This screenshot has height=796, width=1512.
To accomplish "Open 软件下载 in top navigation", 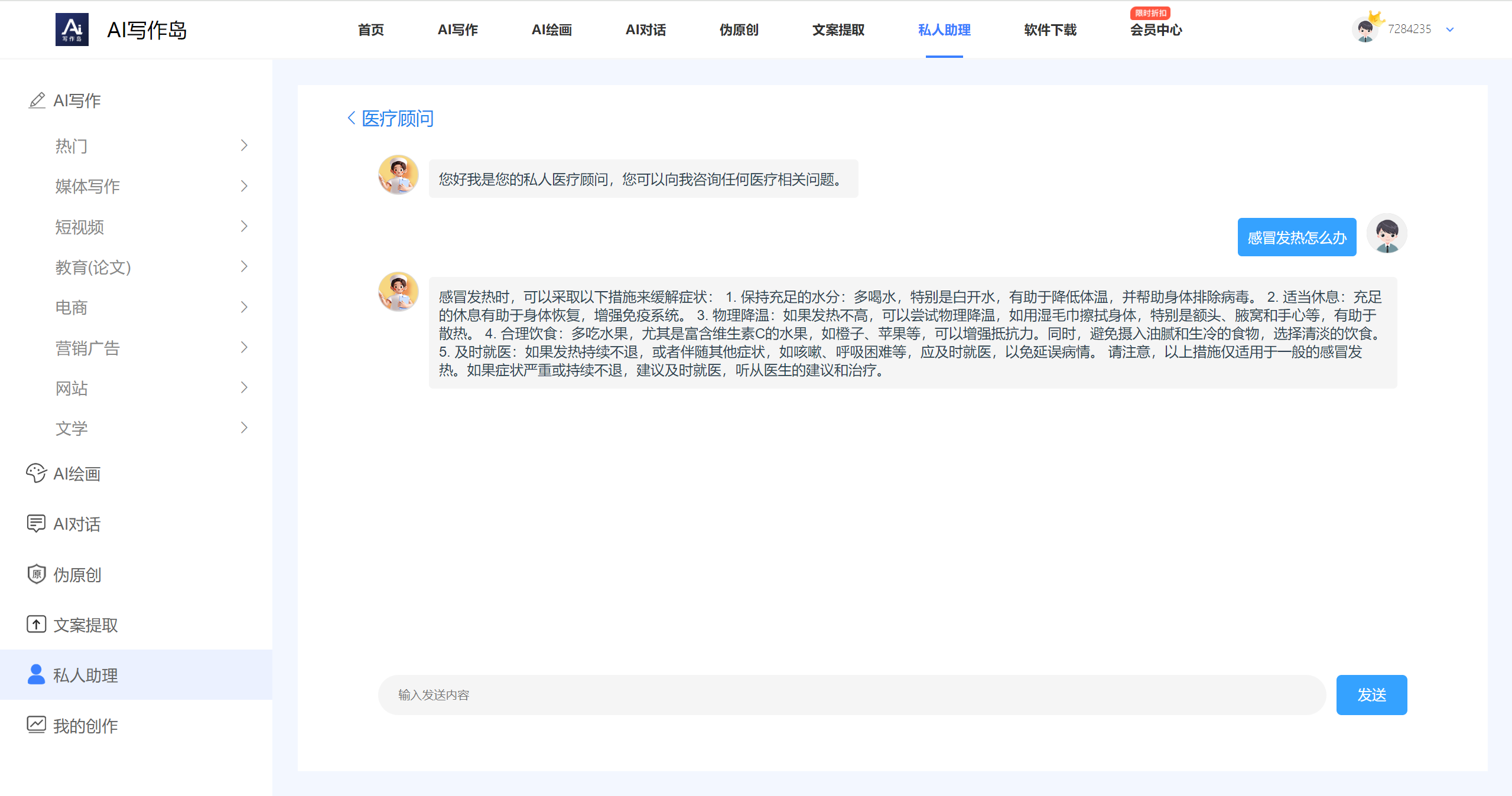I will [x=1051, y=30].
